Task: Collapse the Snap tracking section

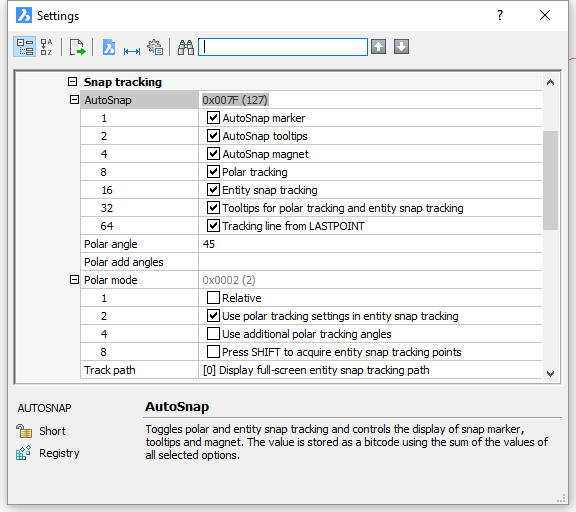Action: 72,82
